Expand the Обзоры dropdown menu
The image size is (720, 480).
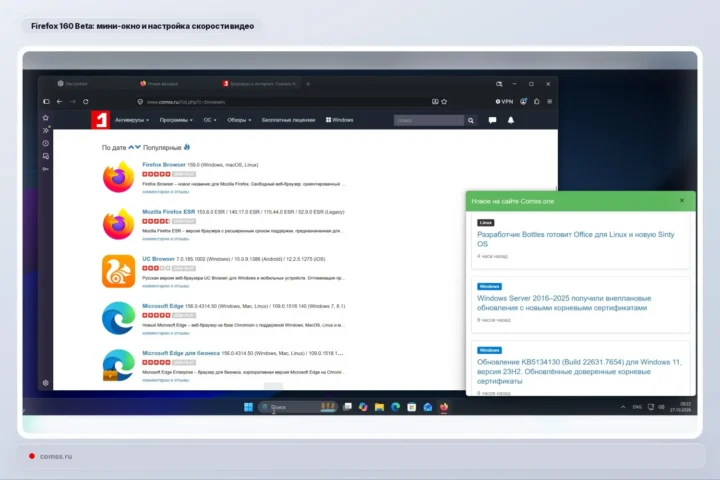click(239, 120)
